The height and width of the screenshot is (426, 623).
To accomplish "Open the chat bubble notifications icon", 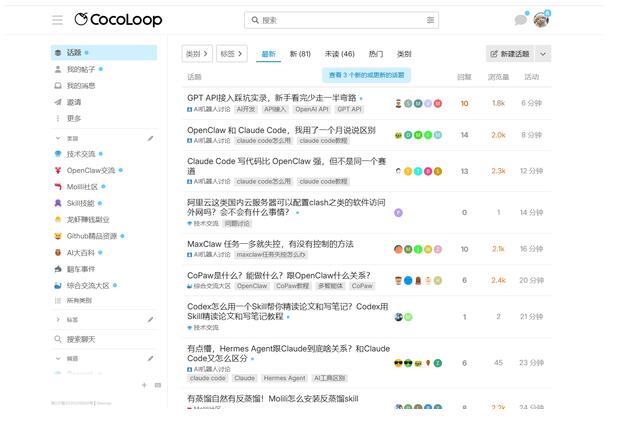I will 520,20.
